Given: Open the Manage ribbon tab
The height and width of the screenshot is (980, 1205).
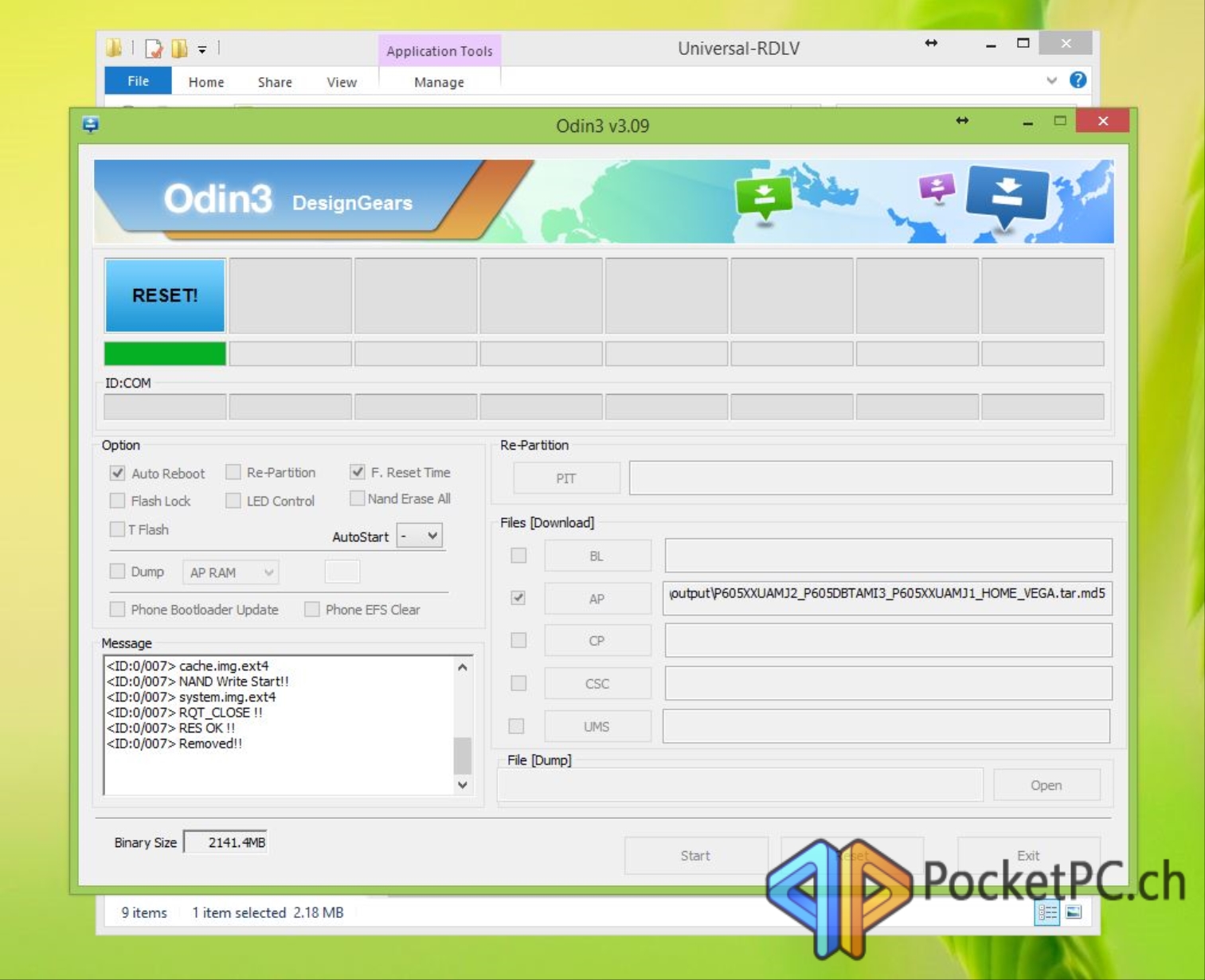Looking at the screenshot, I should pos(439,81).
